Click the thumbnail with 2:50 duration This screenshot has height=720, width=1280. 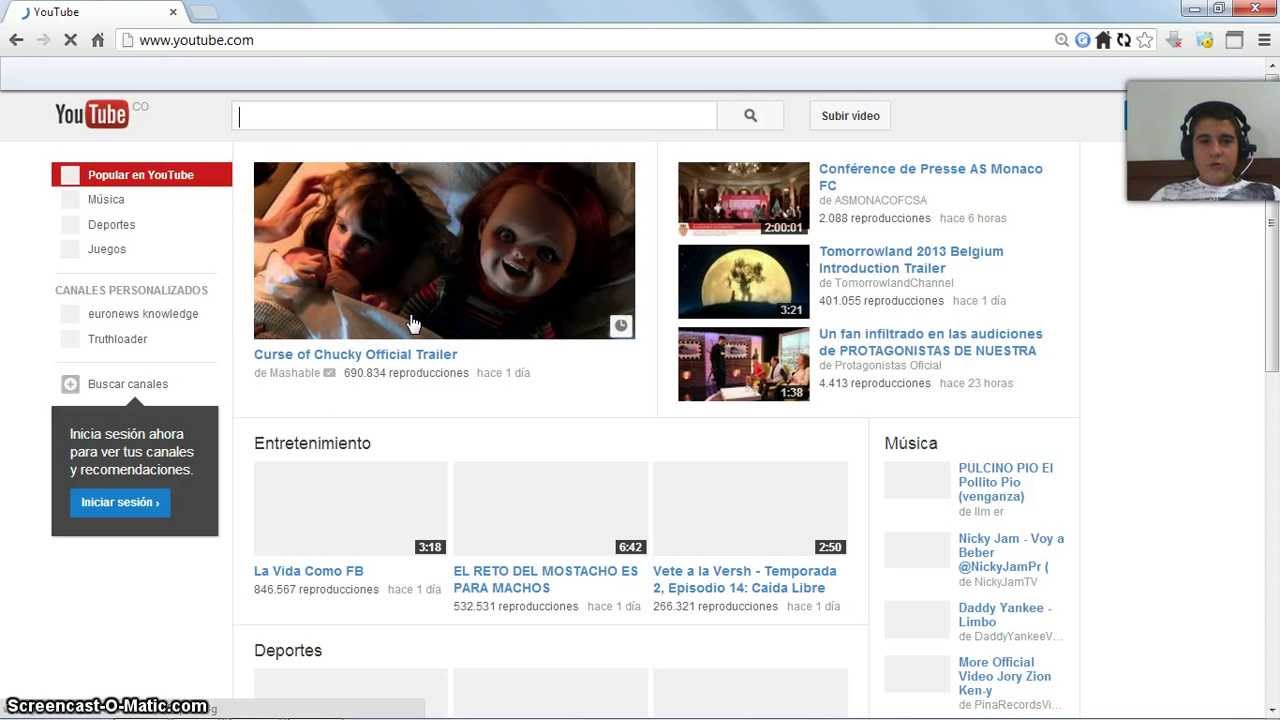(x=750, y=508)
